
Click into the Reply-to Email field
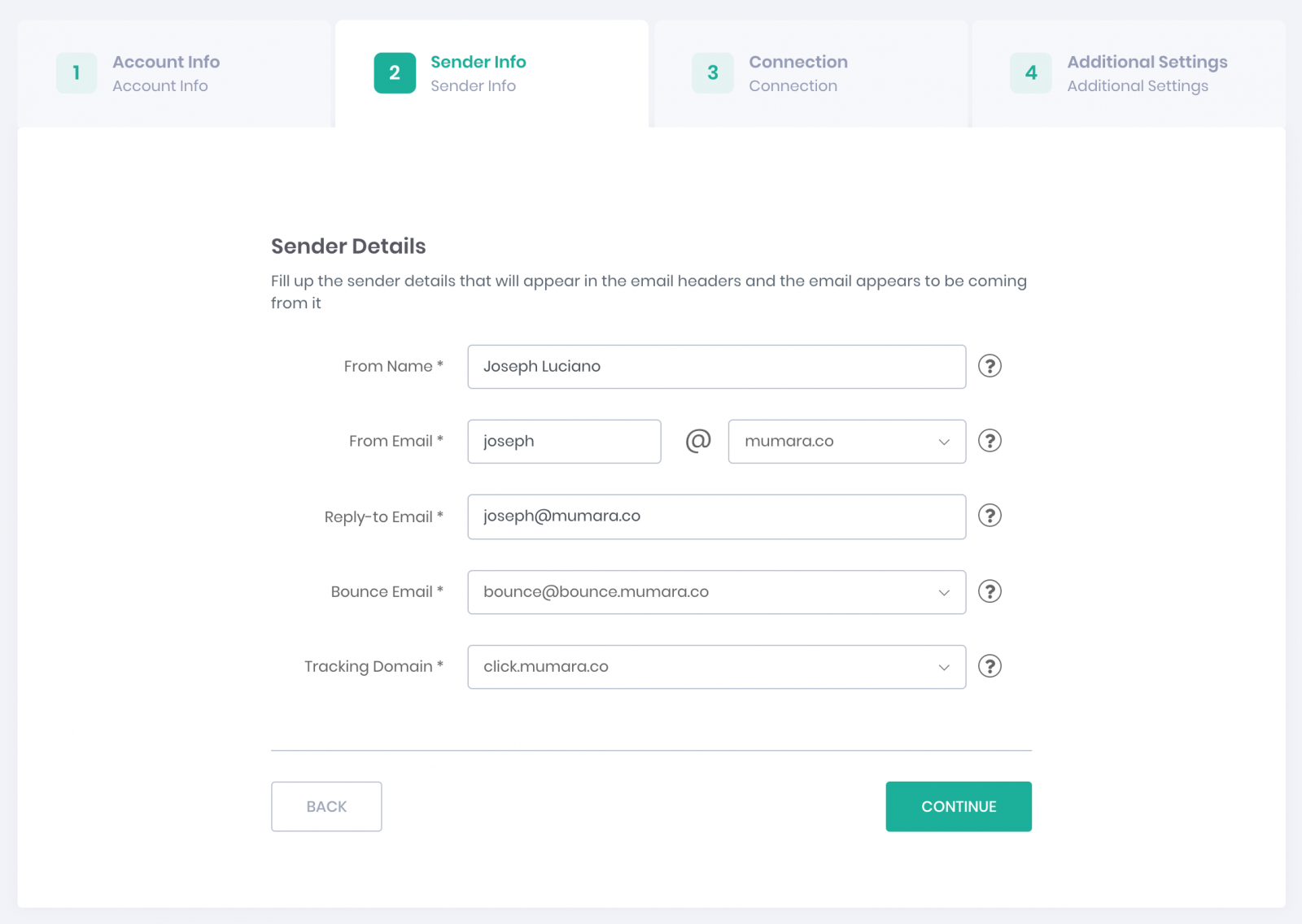tap(716, 516)
